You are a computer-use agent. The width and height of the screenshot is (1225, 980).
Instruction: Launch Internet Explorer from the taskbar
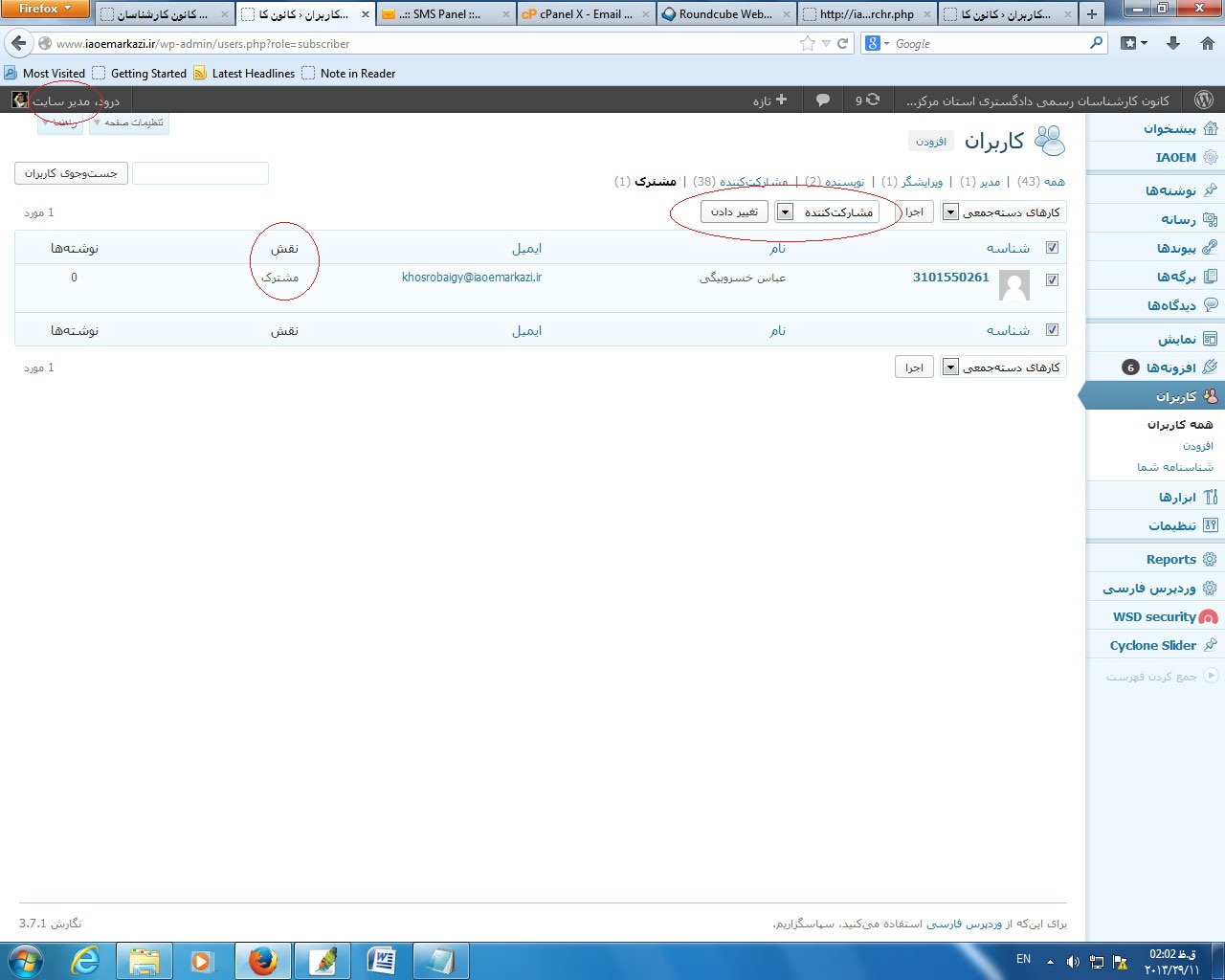85,960
